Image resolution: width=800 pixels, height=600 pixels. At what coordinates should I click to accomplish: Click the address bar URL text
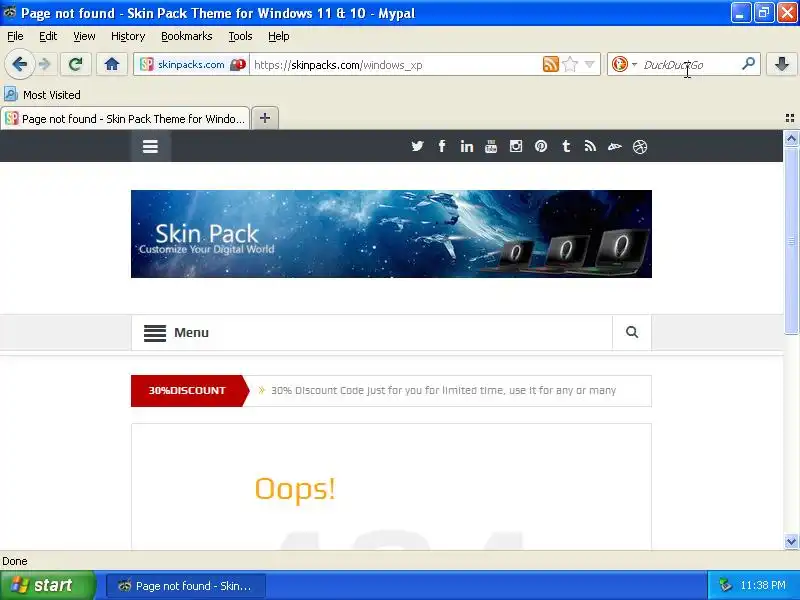pyautogui.click(x=338, y=65)
